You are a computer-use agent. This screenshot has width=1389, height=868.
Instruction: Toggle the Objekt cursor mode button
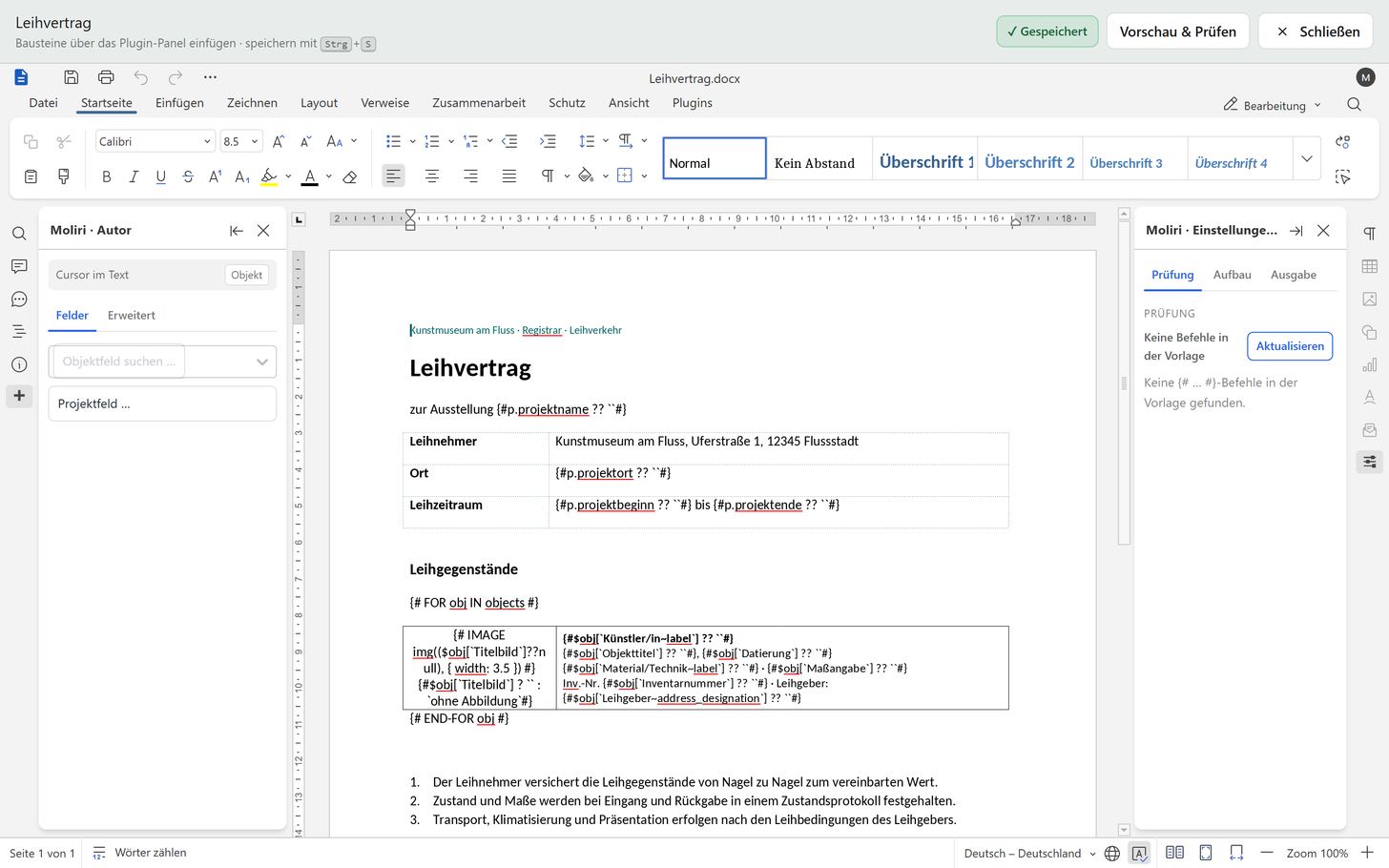pos(246,275)
